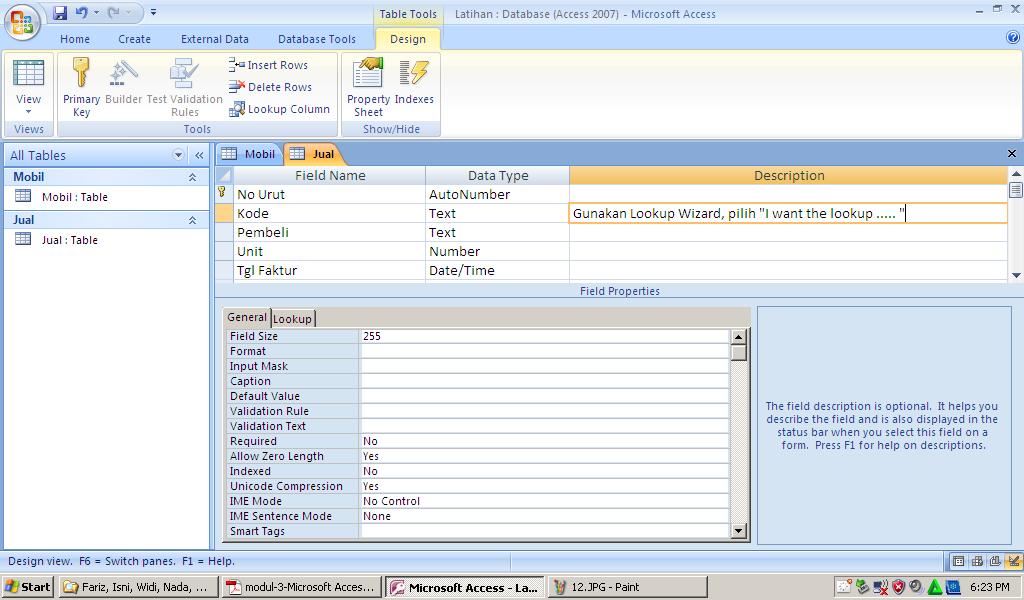This screenshot has width=1024, height=600.
Task: Open the External Data tab
Action: [215, 39]
